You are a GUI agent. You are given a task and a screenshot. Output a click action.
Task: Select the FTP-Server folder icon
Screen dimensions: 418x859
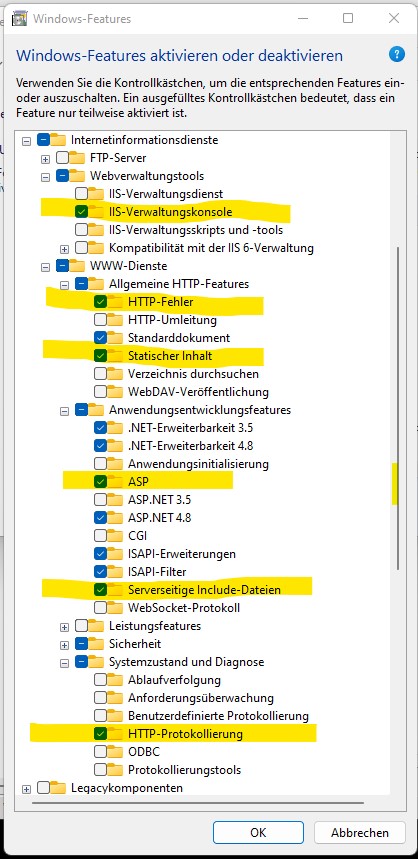click(x=78, y=158)
